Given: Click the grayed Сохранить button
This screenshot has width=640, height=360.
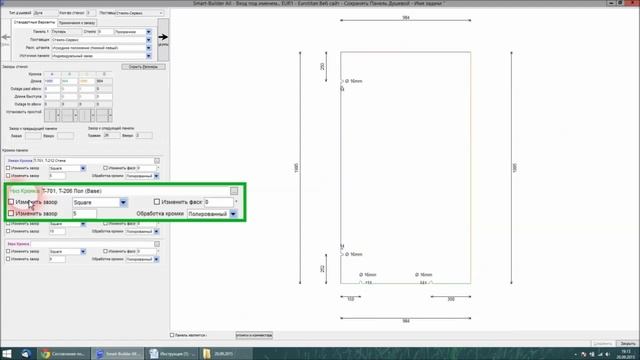Looking at the screenshot, I should [x=603, y=344].
